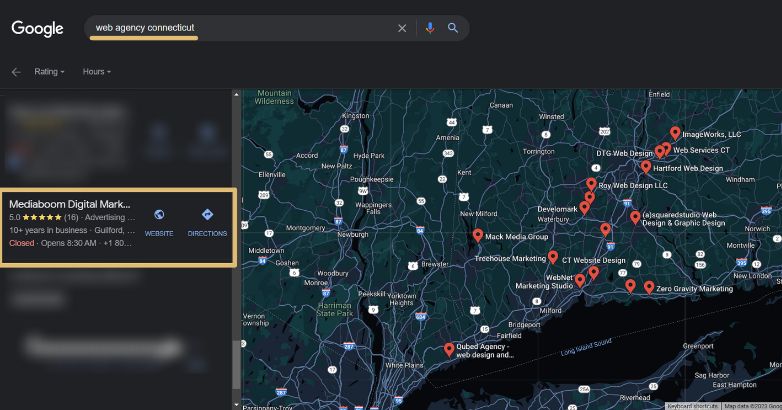Start voice search with microphone icon

[x=430, y=28]
